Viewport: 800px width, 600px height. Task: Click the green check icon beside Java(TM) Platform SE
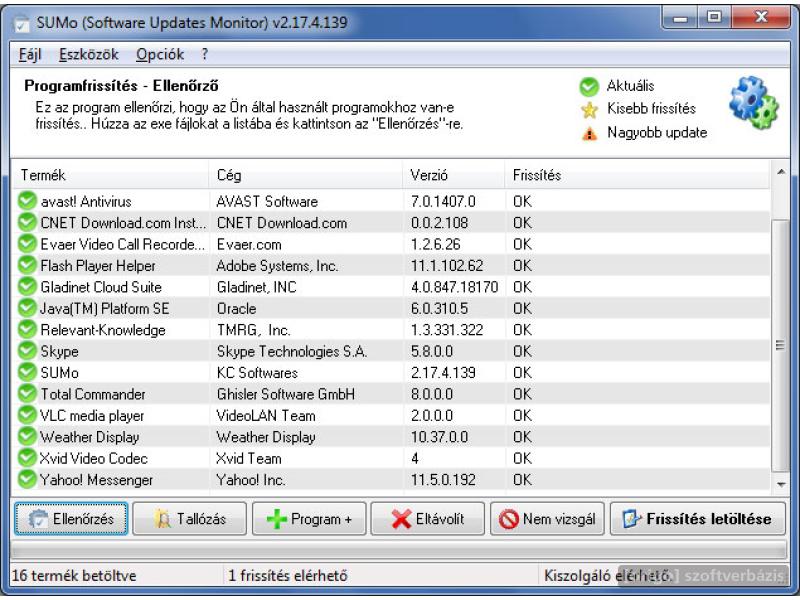[27, 308]
